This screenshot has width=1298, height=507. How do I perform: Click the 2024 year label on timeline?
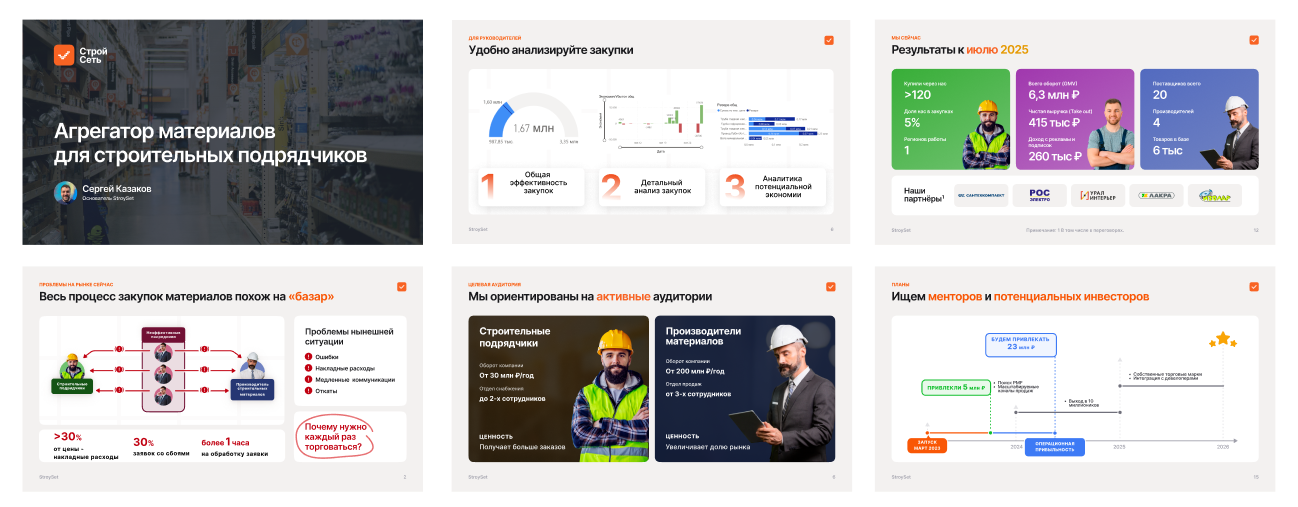point(1016,447)
